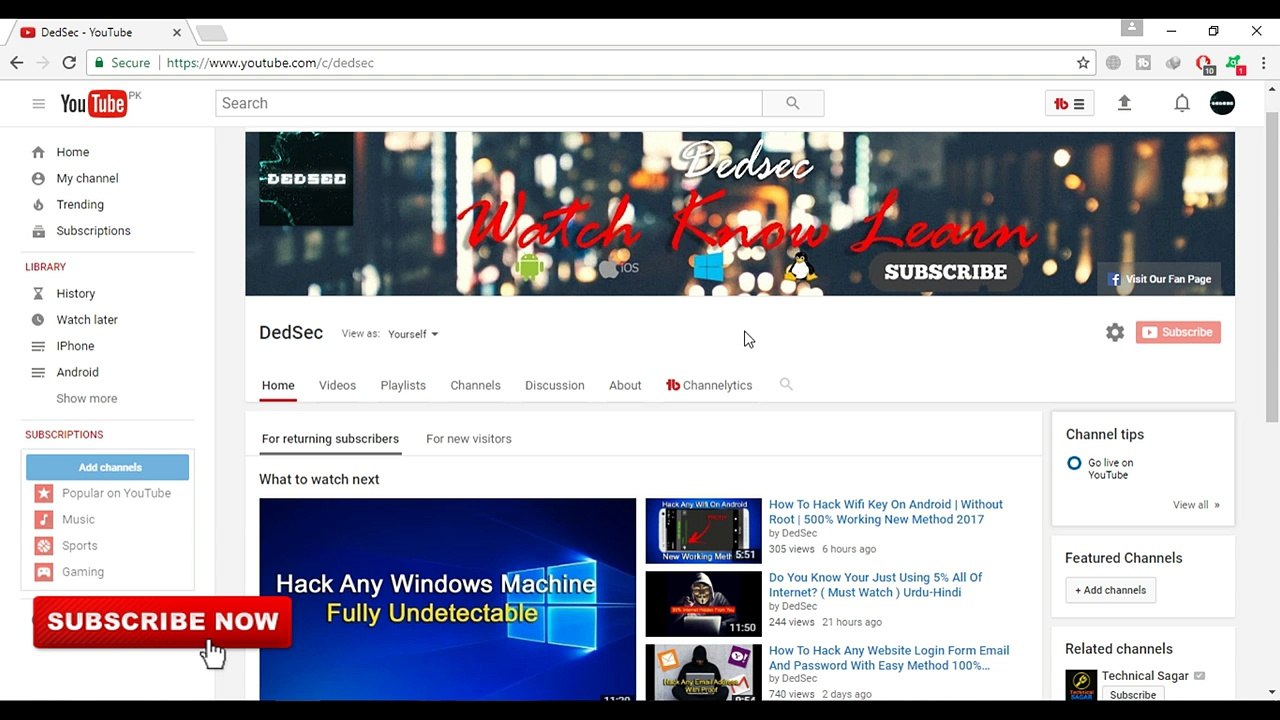Open the 11:50 Internet video thumbnail
Viewport: 1280px width, 720px height.
[703, 603]
